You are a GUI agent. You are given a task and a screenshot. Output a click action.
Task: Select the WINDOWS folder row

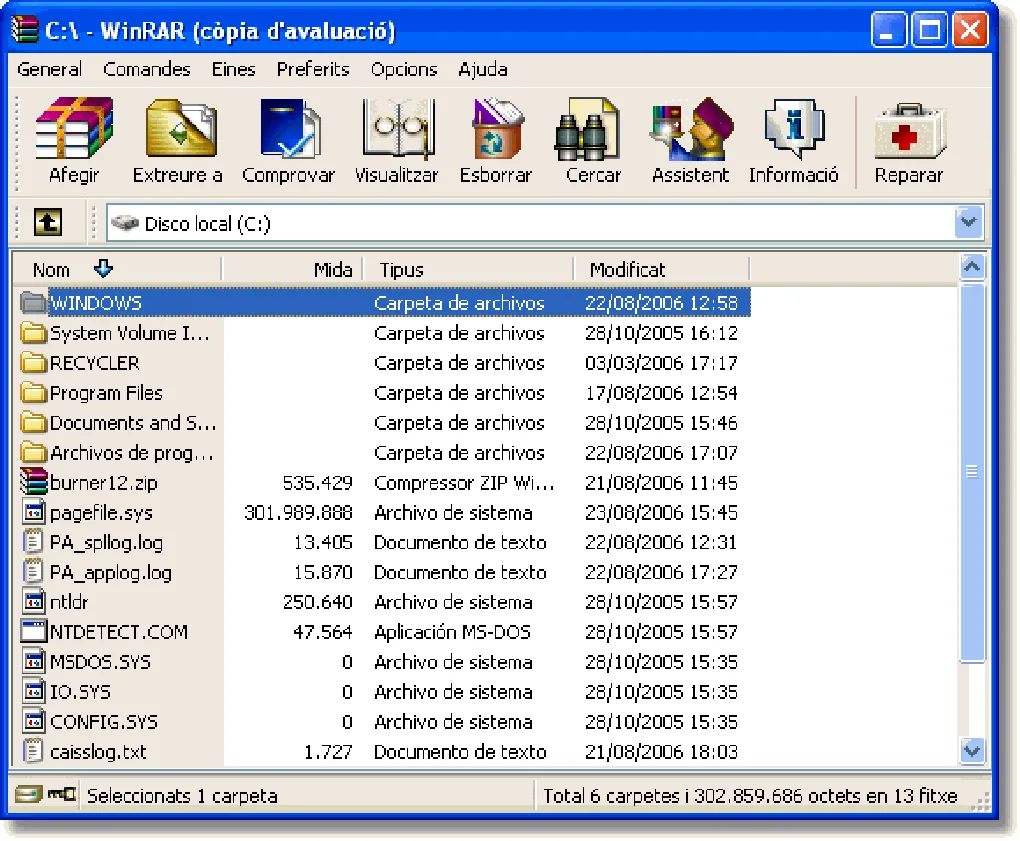tap(384, 302)
